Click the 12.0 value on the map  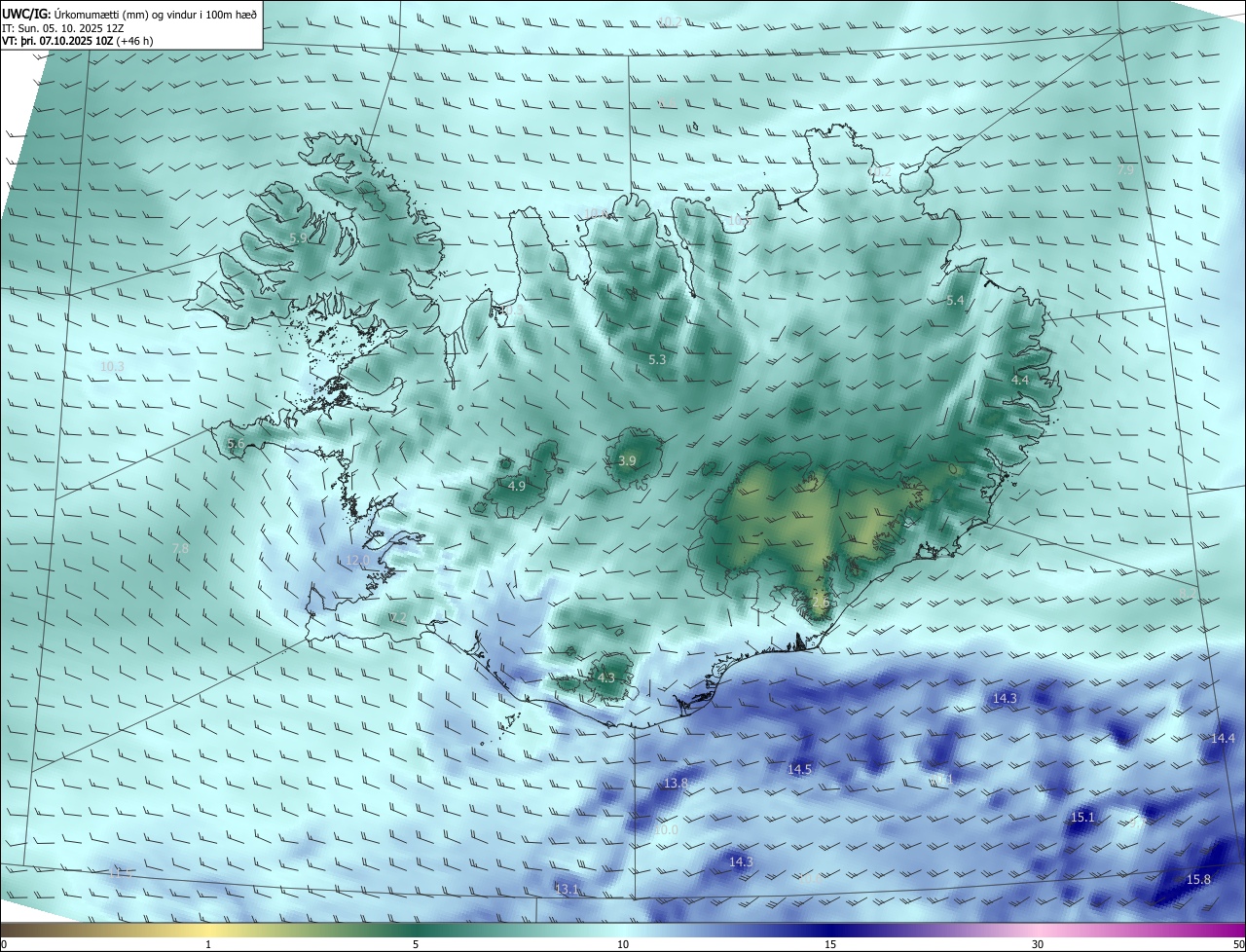356,561
